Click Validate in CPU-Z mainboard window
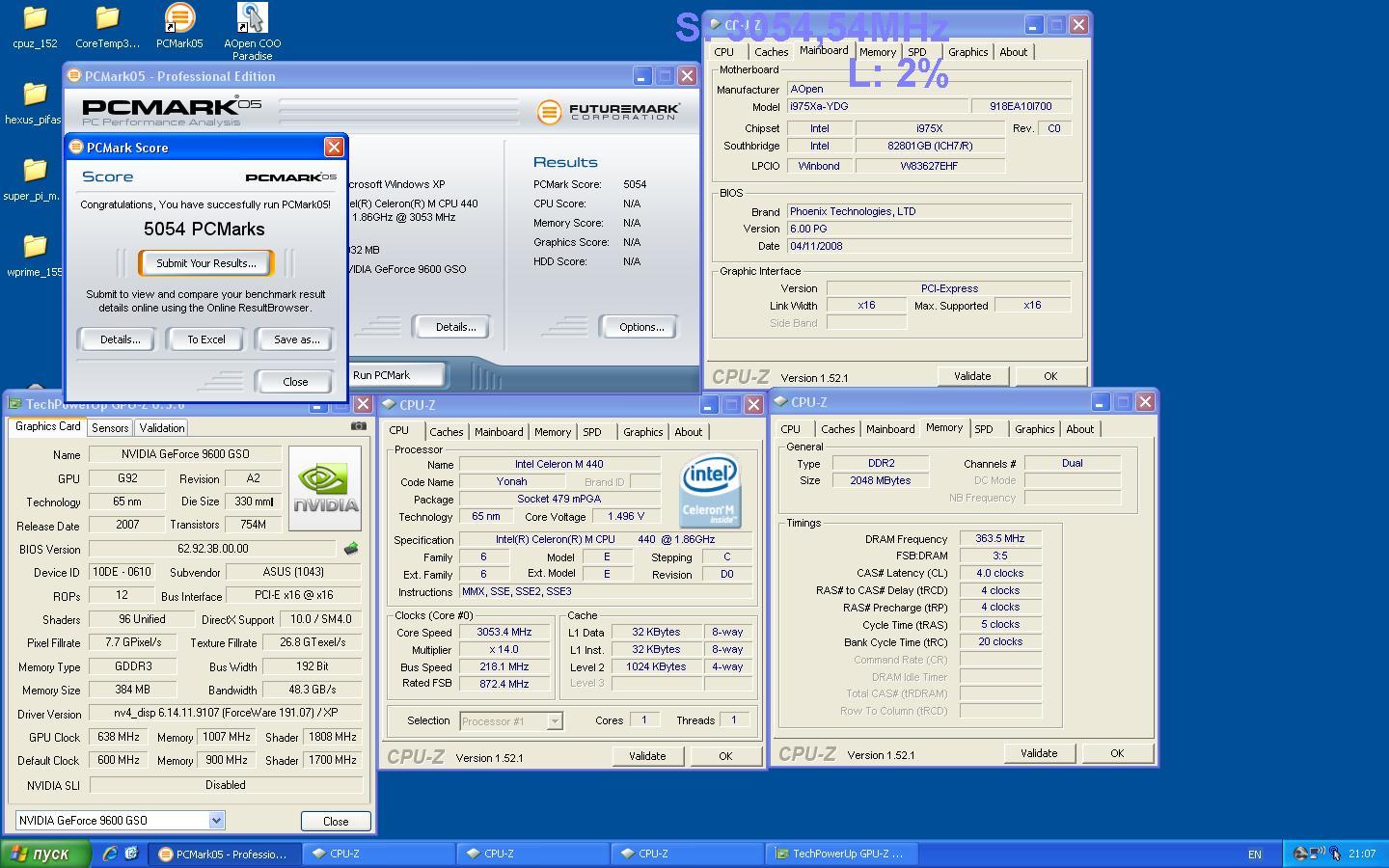The width and height of the screenshot is (1389, 868). [x=972, y=376]
